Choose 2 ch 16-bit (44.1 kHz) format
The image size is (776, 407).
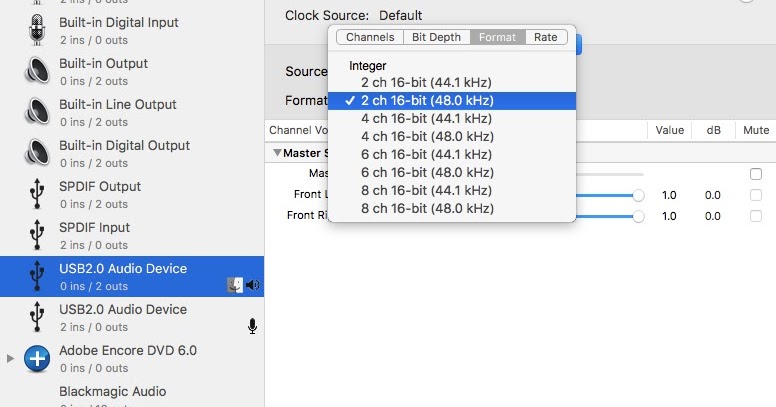tap(426, 82)
